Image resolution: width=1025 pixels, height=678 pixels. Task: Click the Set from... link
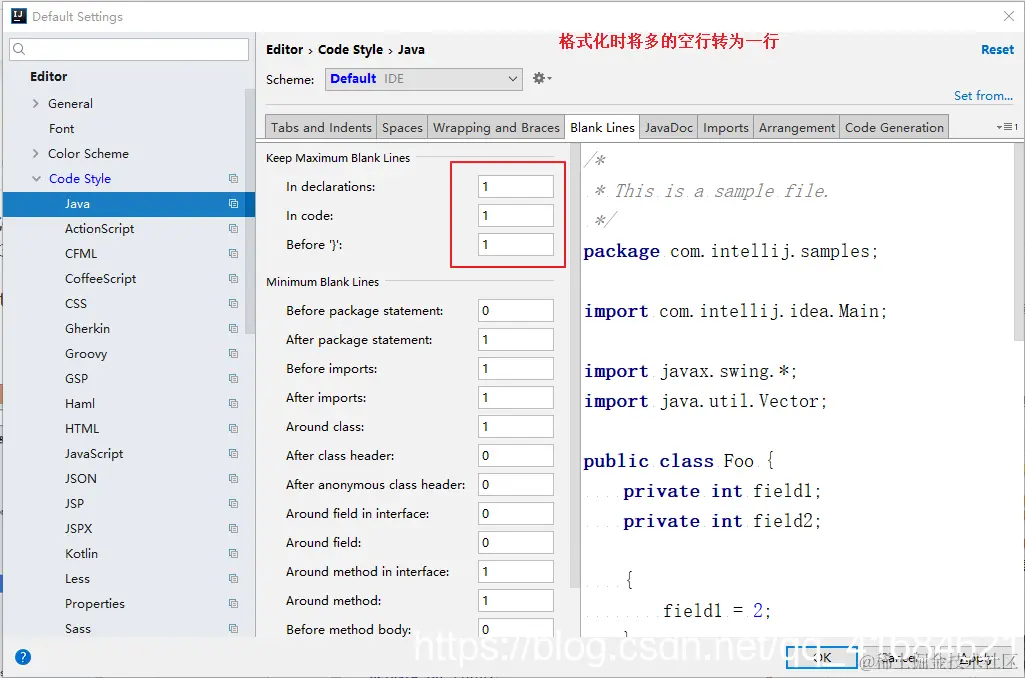coord(983,95)
